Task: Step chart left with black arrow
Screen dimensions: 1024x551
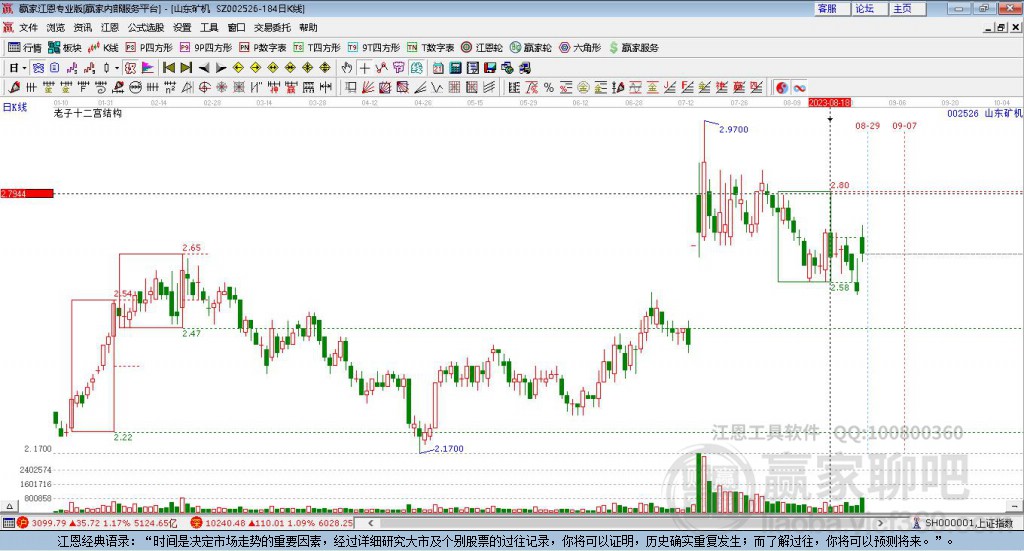Action: click(x=204, y=68)
